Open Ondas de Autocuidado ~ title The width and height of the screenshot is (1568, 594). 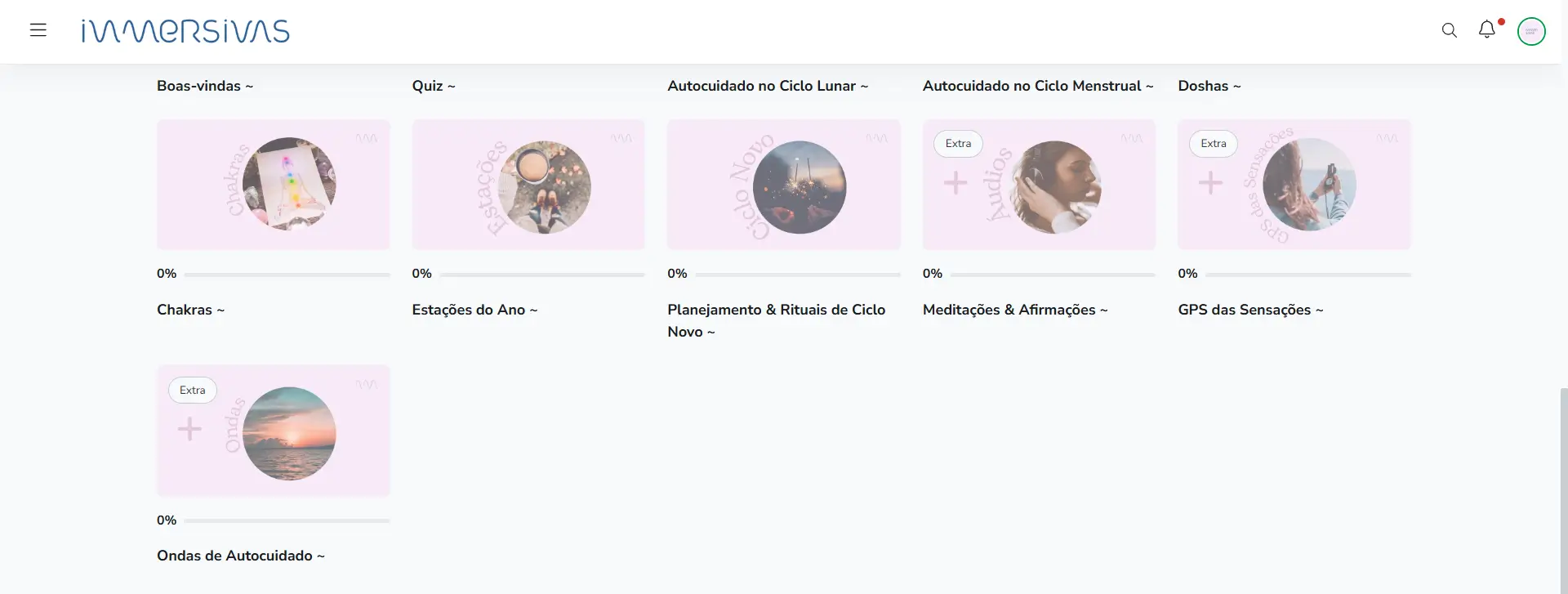coord(241,556)
